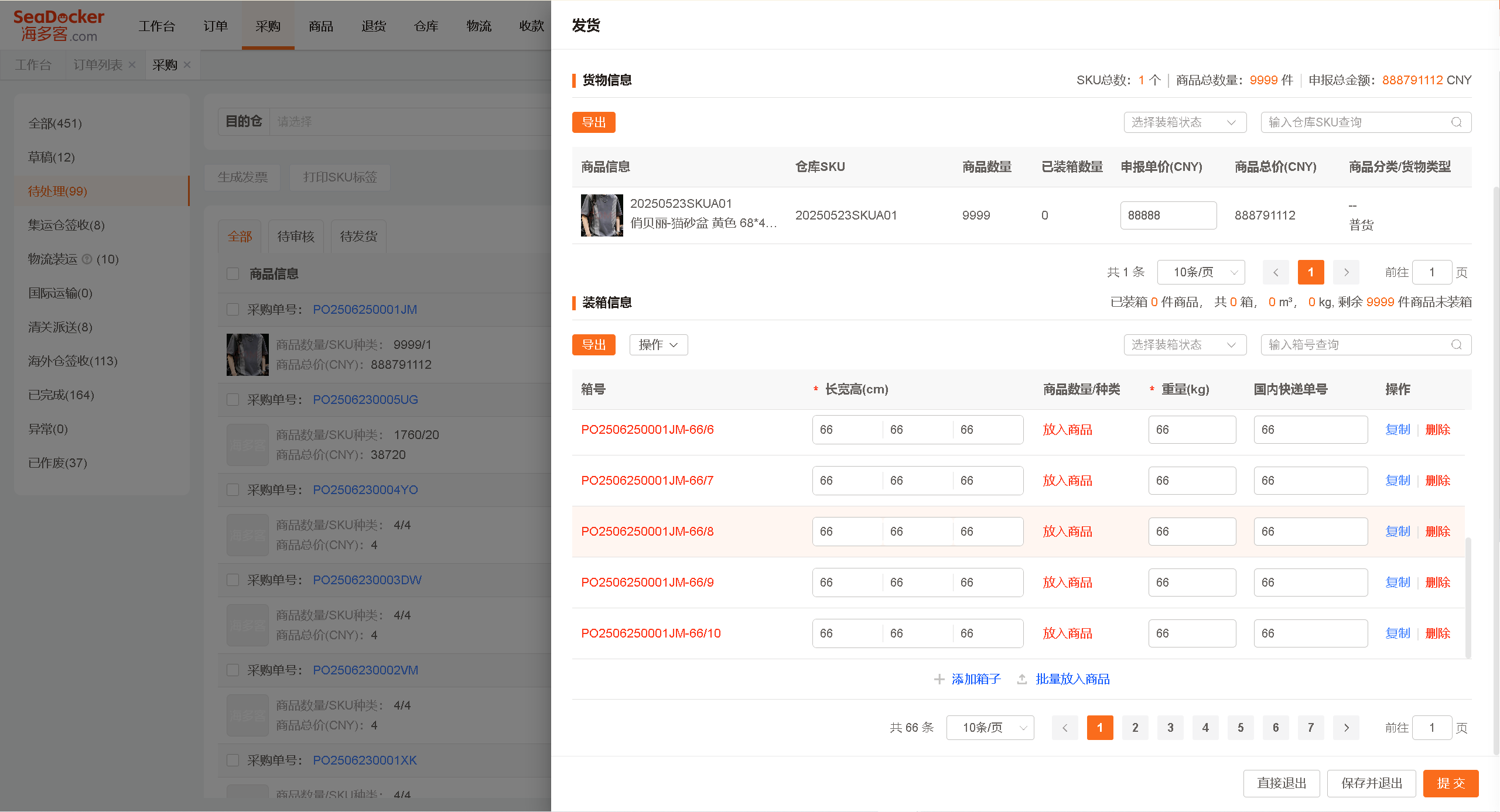Click packing pagination 前往 page number field
Image resolution: width=1500 pixels, height=812 pixels.
(1431, 728)
